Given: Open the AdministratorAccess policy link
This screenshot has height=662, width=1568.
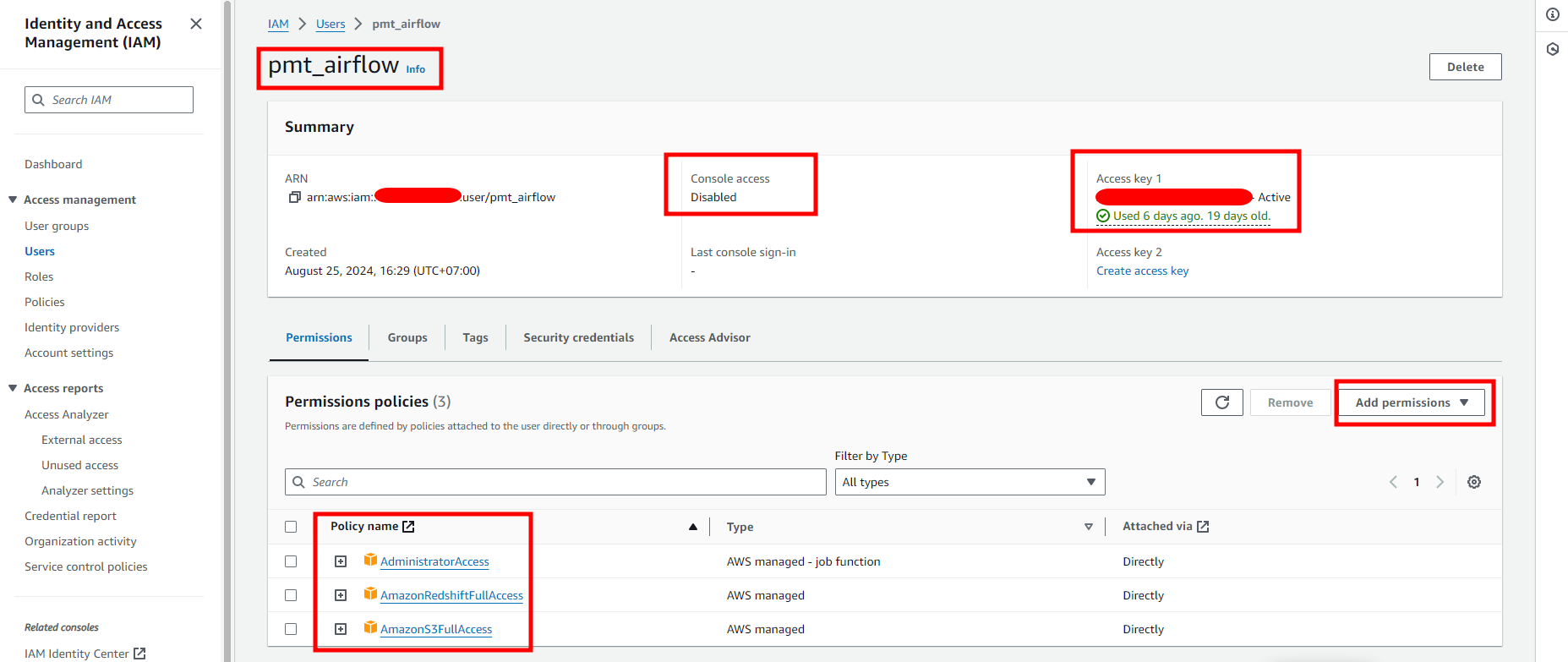Looking at the screenshot, I should click(434, 561).
